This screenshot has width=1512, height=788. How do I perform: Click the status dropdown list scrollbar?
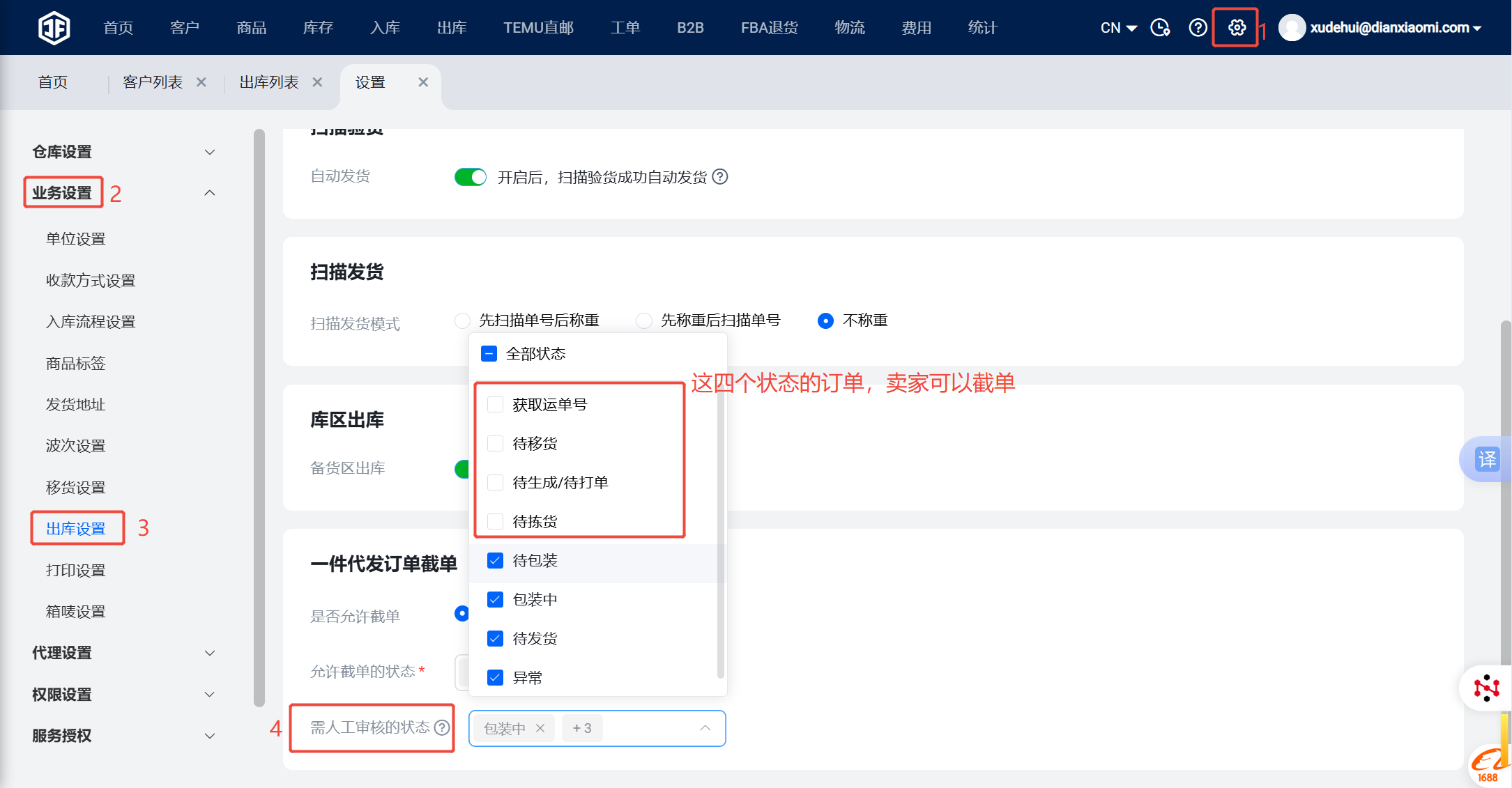(721, 533)
